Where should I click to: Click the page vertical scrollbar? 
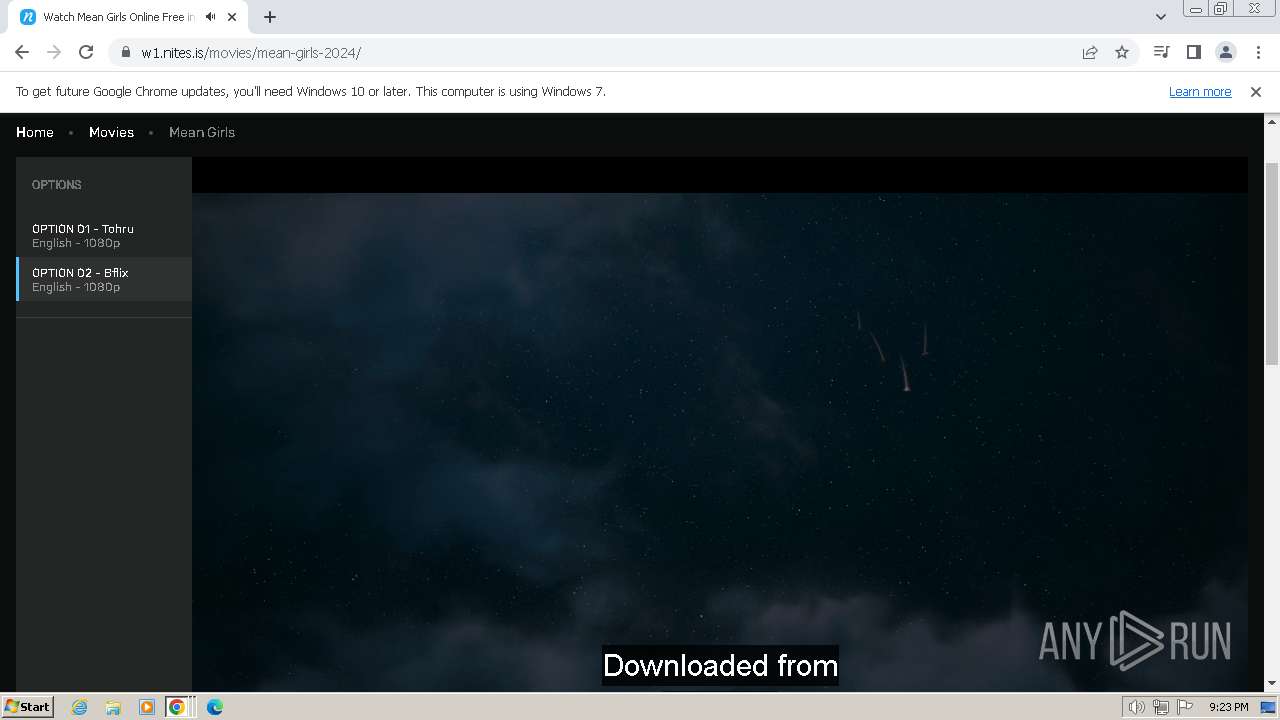point(1272,264)
